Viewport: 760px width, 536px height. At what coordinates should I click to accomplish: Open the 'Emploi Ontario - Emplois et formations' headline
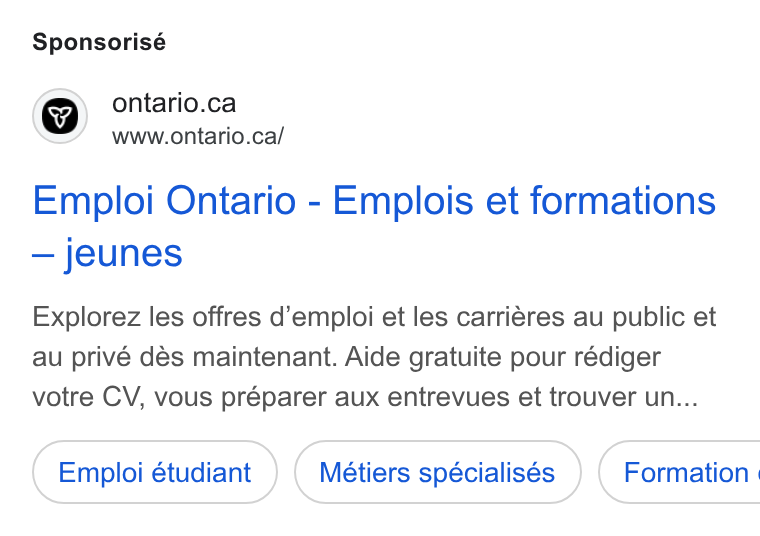[374, 226]
